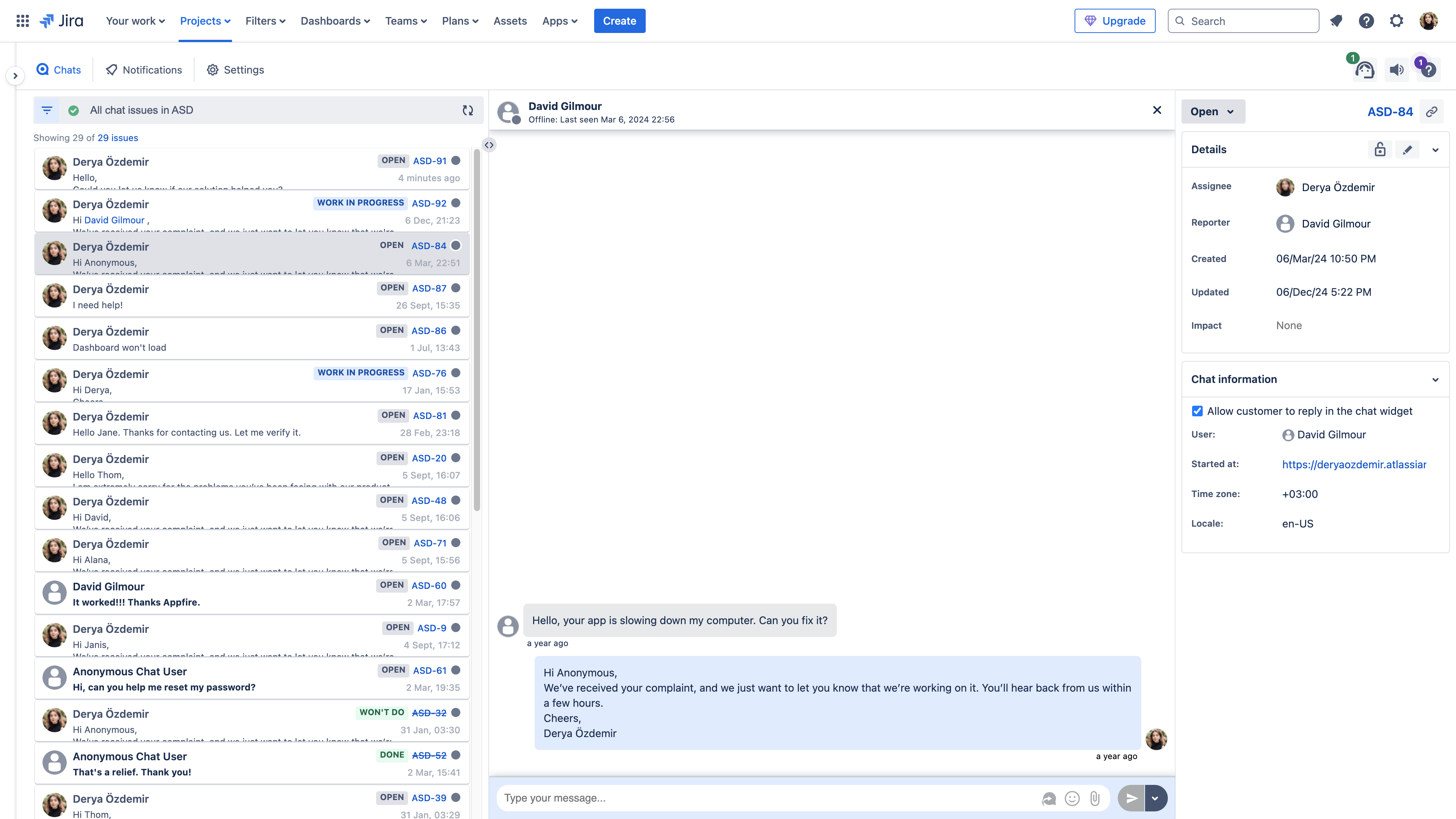The width and height of the screenshot is (1456, 819).
Task: Toggle the chat list panel resize handle
Action: (x=489, y=145)
